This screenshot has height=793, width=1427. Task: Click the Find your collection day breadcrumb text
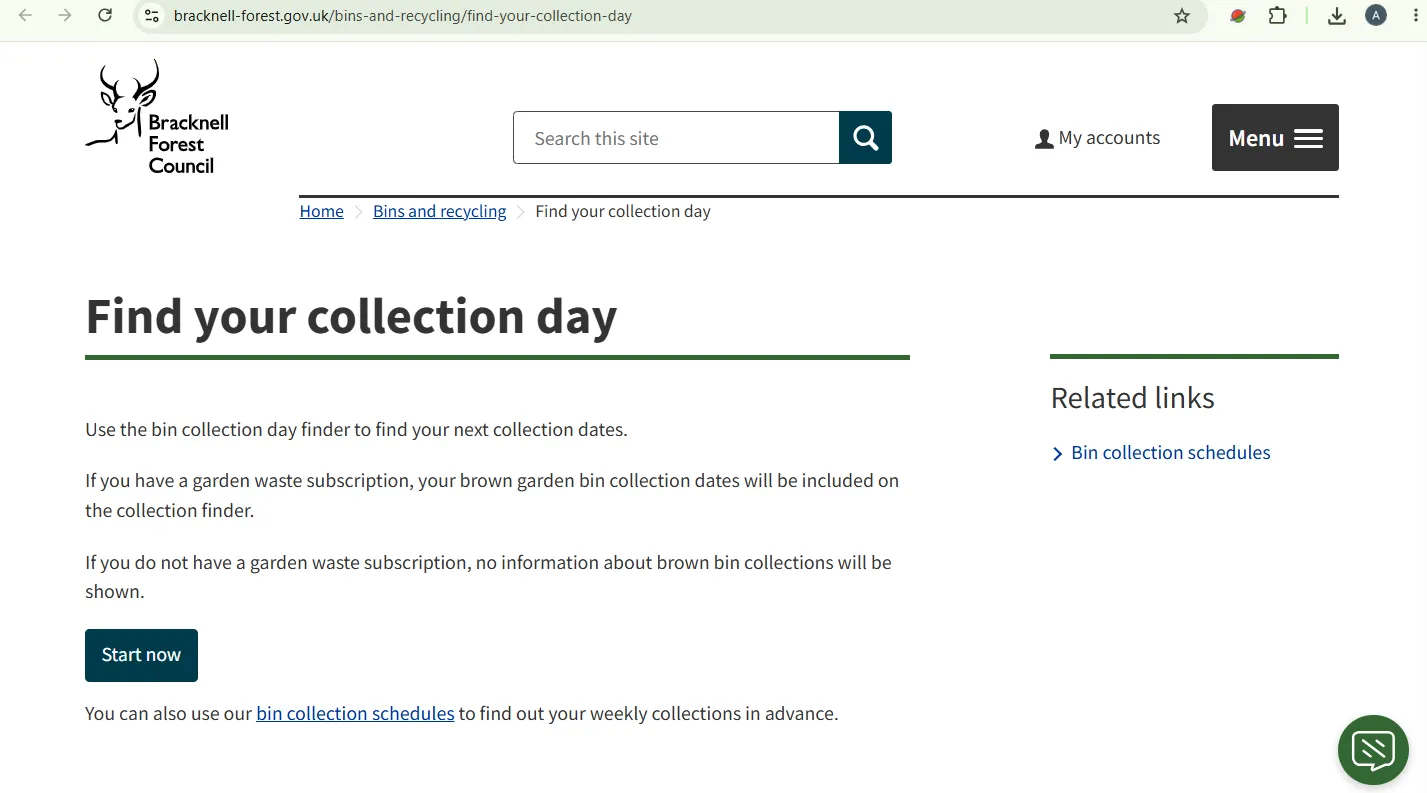(623, 211)
